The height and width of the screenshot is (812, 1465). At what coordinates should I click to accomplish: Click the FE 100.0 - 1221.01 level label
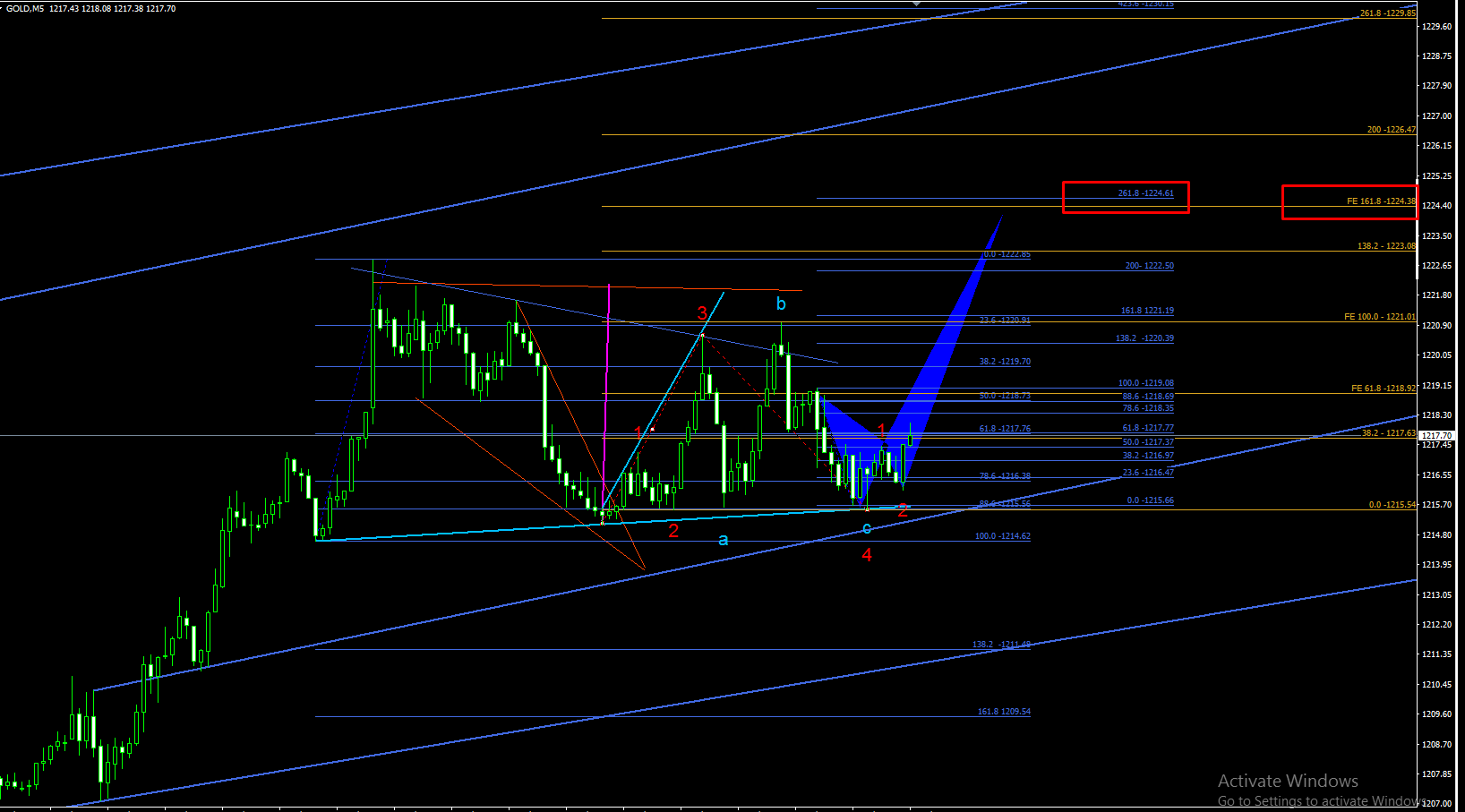coord(1380,317)
